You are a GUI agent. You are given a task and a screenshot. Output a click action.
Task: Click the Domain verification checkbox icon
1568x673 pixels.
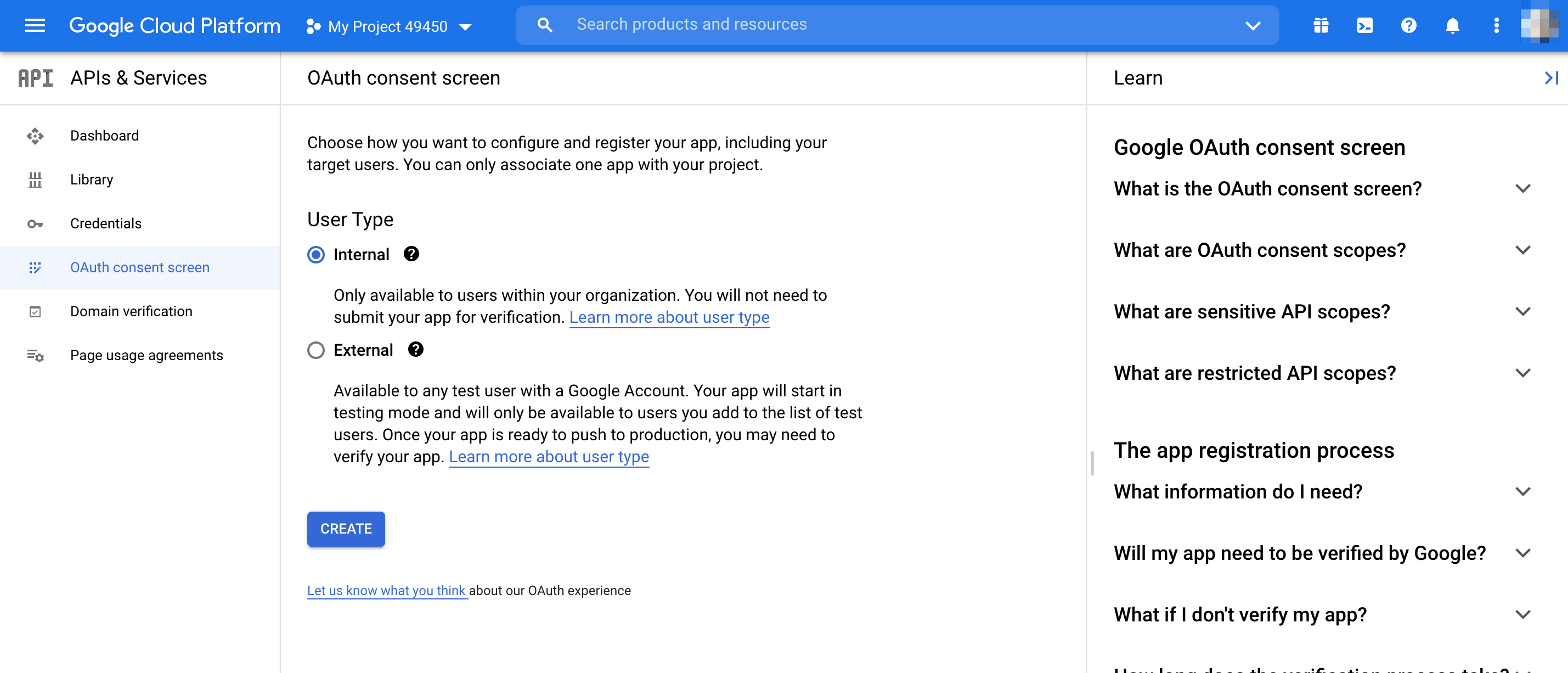tap(35, 312)
